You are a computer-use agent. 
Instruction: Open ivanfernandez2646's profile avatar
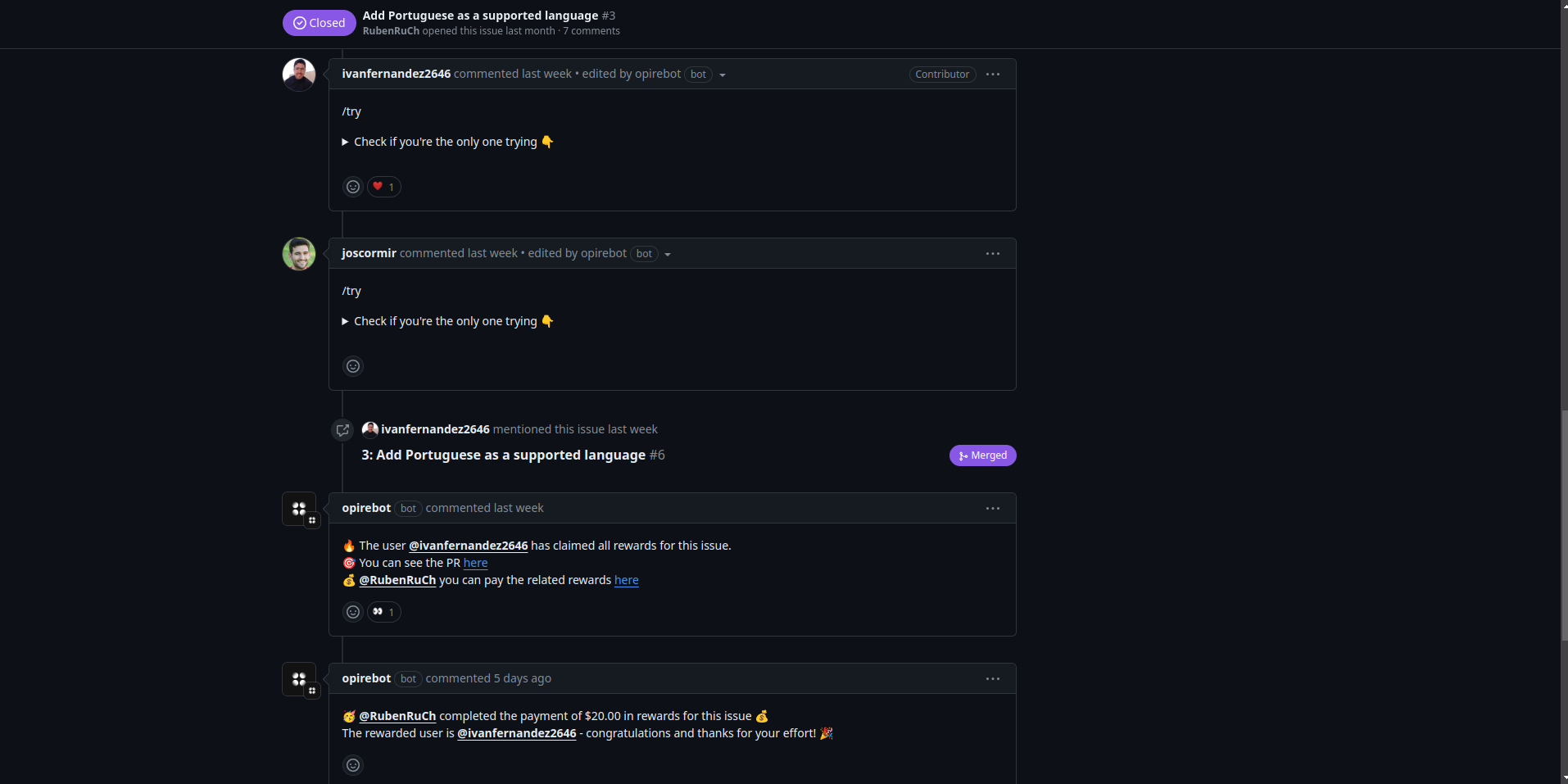click(299, 75)
